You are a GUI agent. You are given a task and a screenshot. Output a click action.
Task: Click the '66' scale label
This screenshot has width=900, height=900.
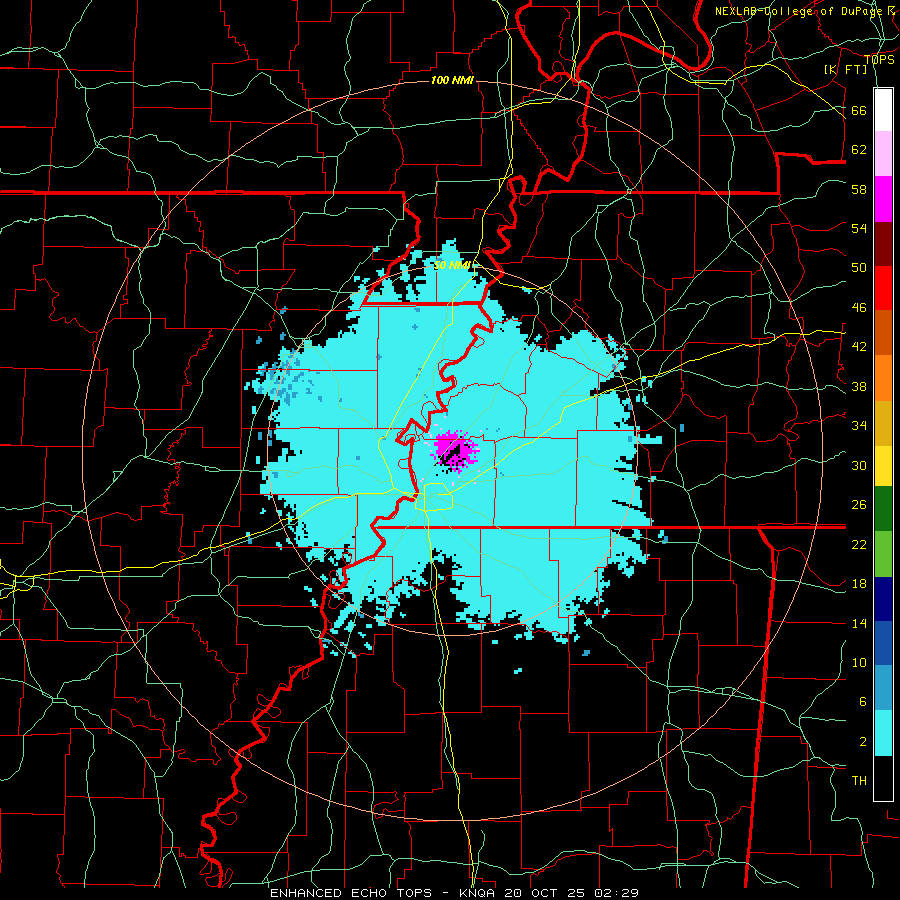[859, 111]
